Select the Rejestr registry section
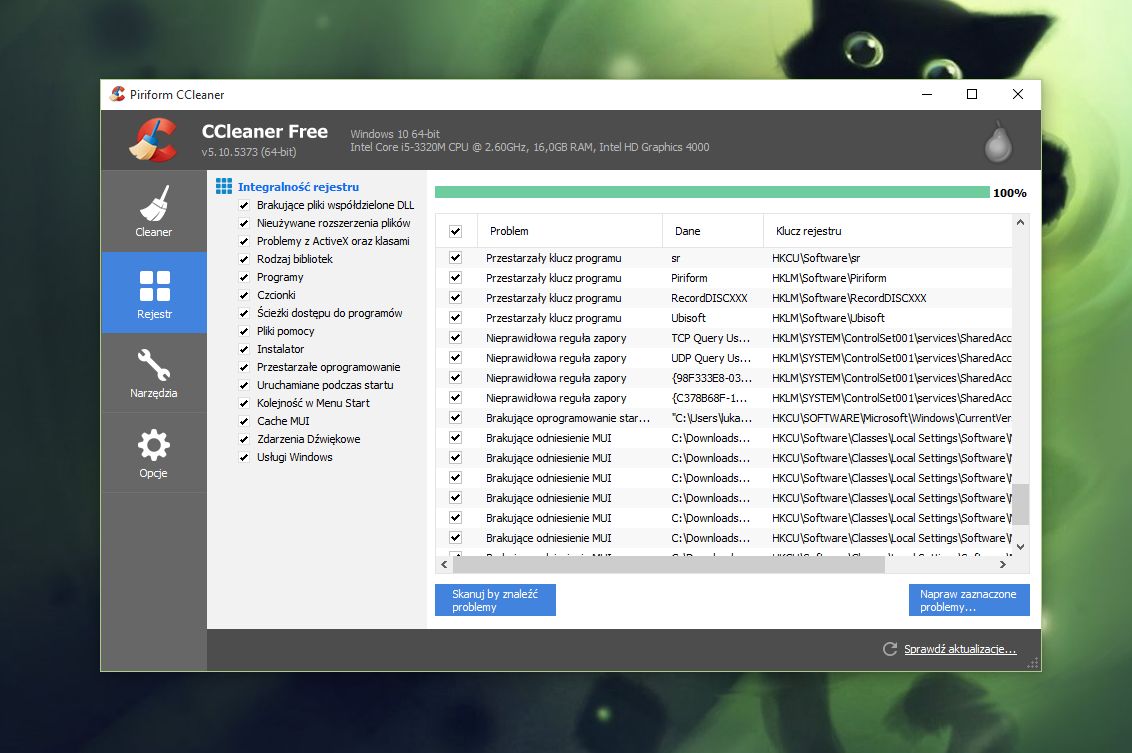The height and width of the screenshot is (753, 1132). 154,292
